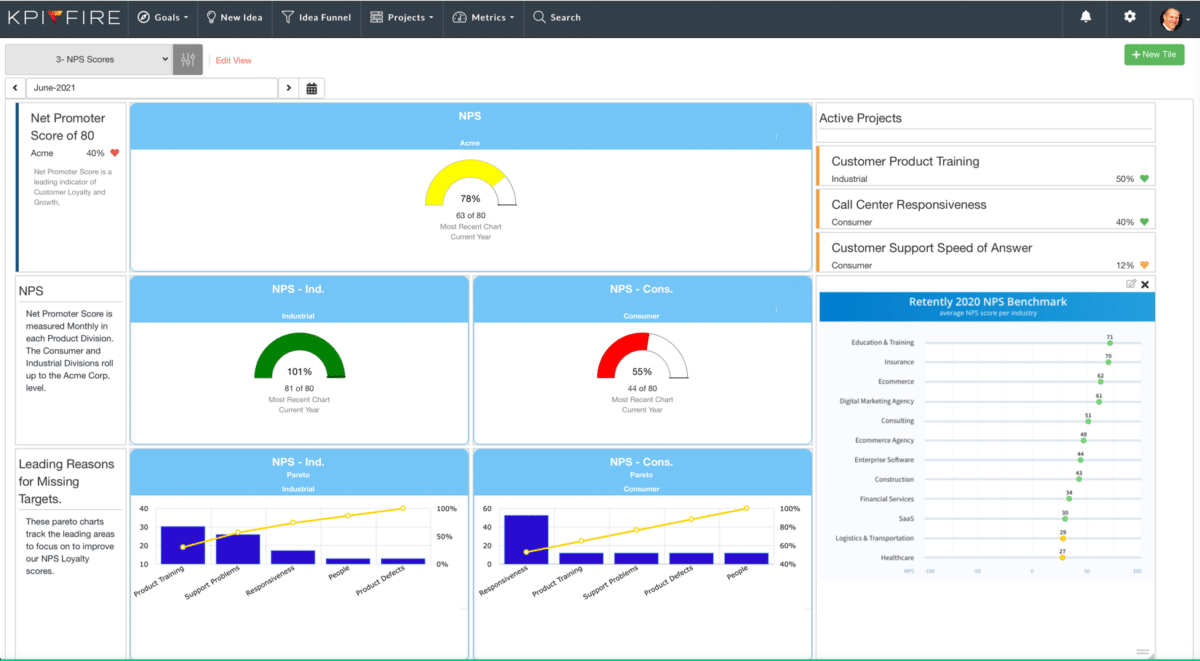Expand the Goals dropdown menu
Image resolution: width=1200 pixels, height=661 pixels.
pos(163,17)
